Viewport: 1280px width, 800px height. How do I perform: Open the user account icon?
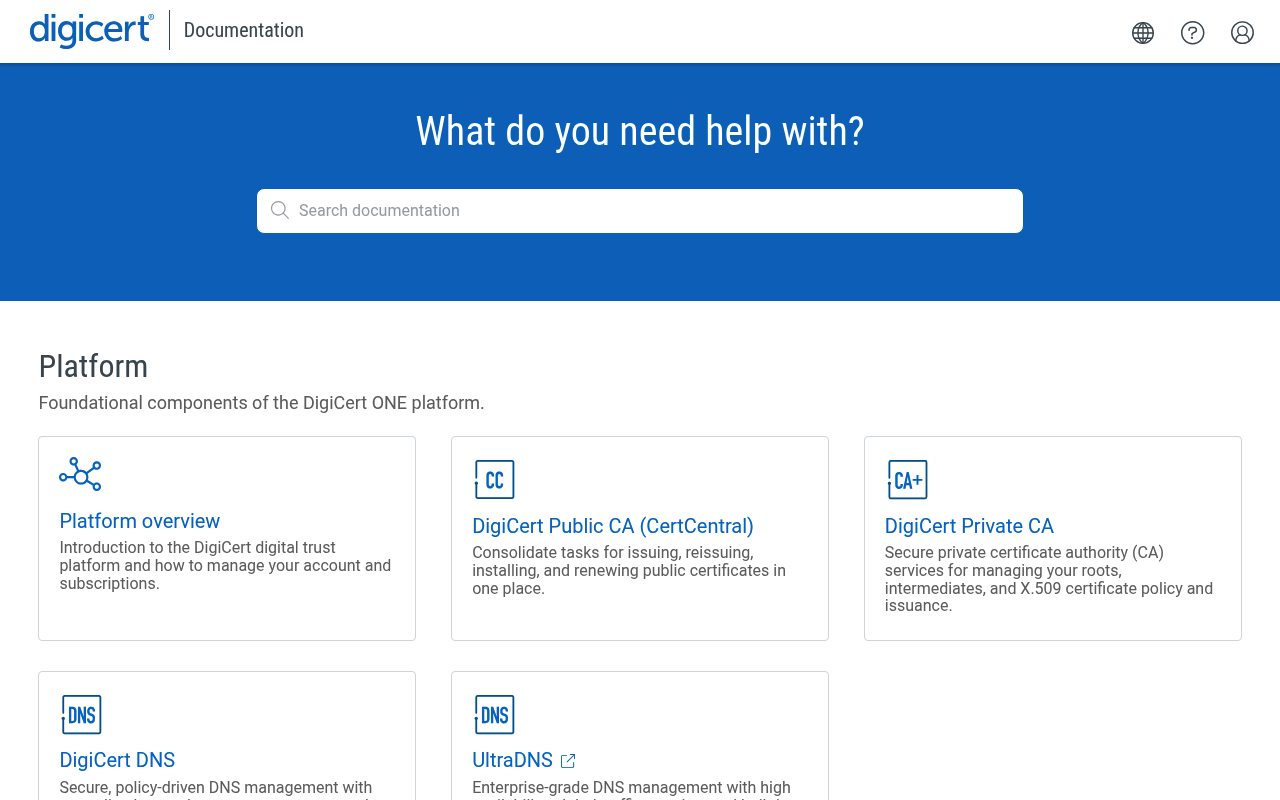tap(1243, 33)
